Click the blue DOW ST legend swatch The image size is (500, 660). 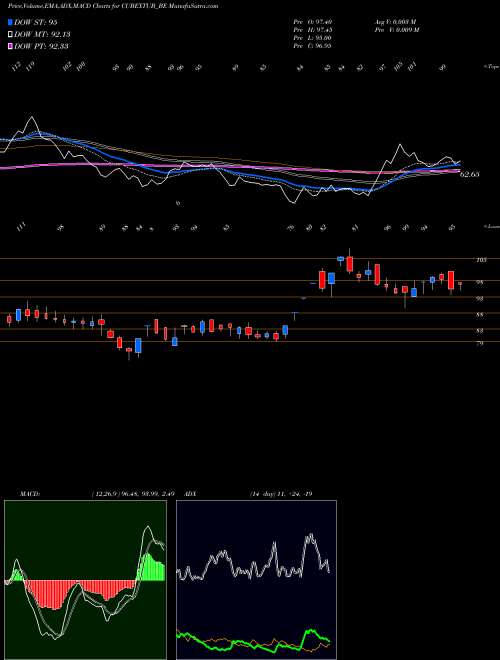[x=10, y=23]
